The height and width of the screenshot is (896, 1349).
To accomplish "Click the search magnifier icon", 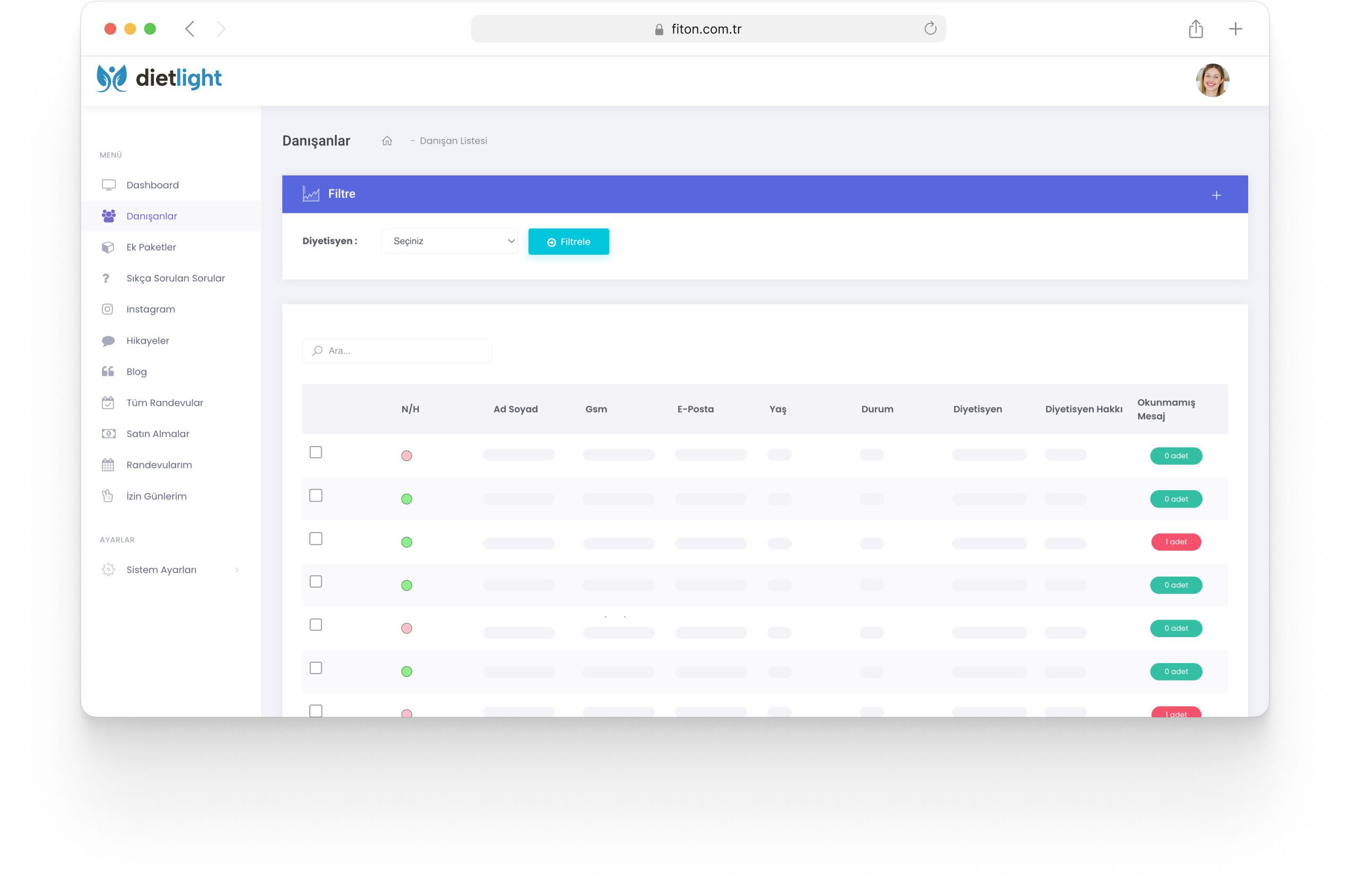I will click(x=317, y=350).
